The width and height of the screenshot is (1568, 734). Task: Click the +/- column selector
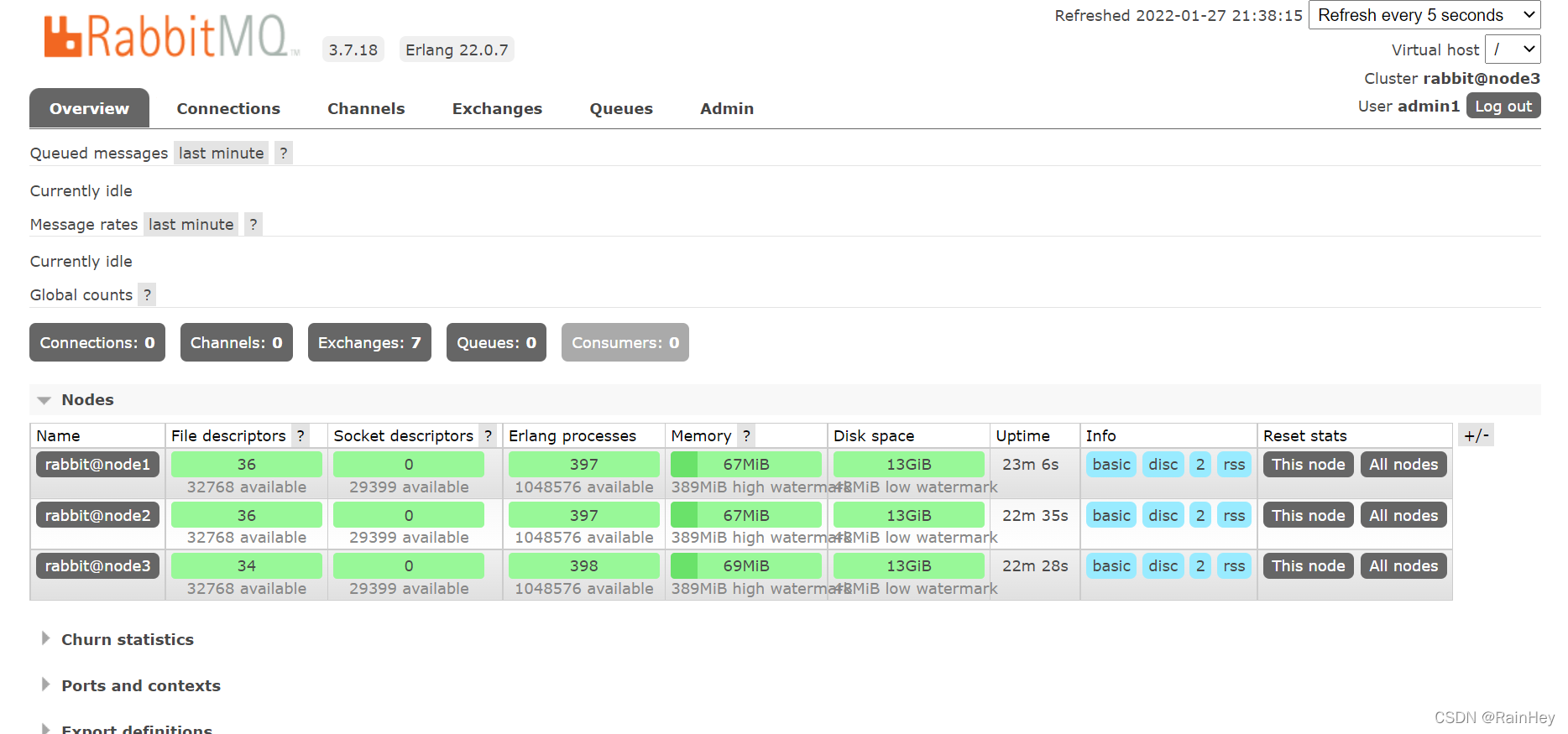[1477, 435]
